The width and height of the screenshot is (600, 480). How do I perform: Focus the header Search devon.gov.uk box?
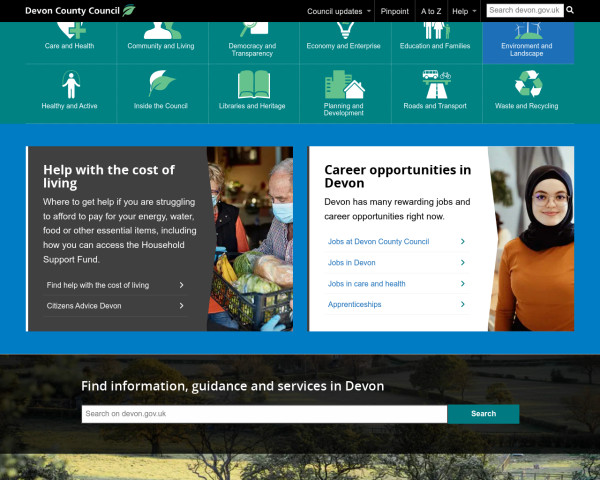[x=524, y=10]
